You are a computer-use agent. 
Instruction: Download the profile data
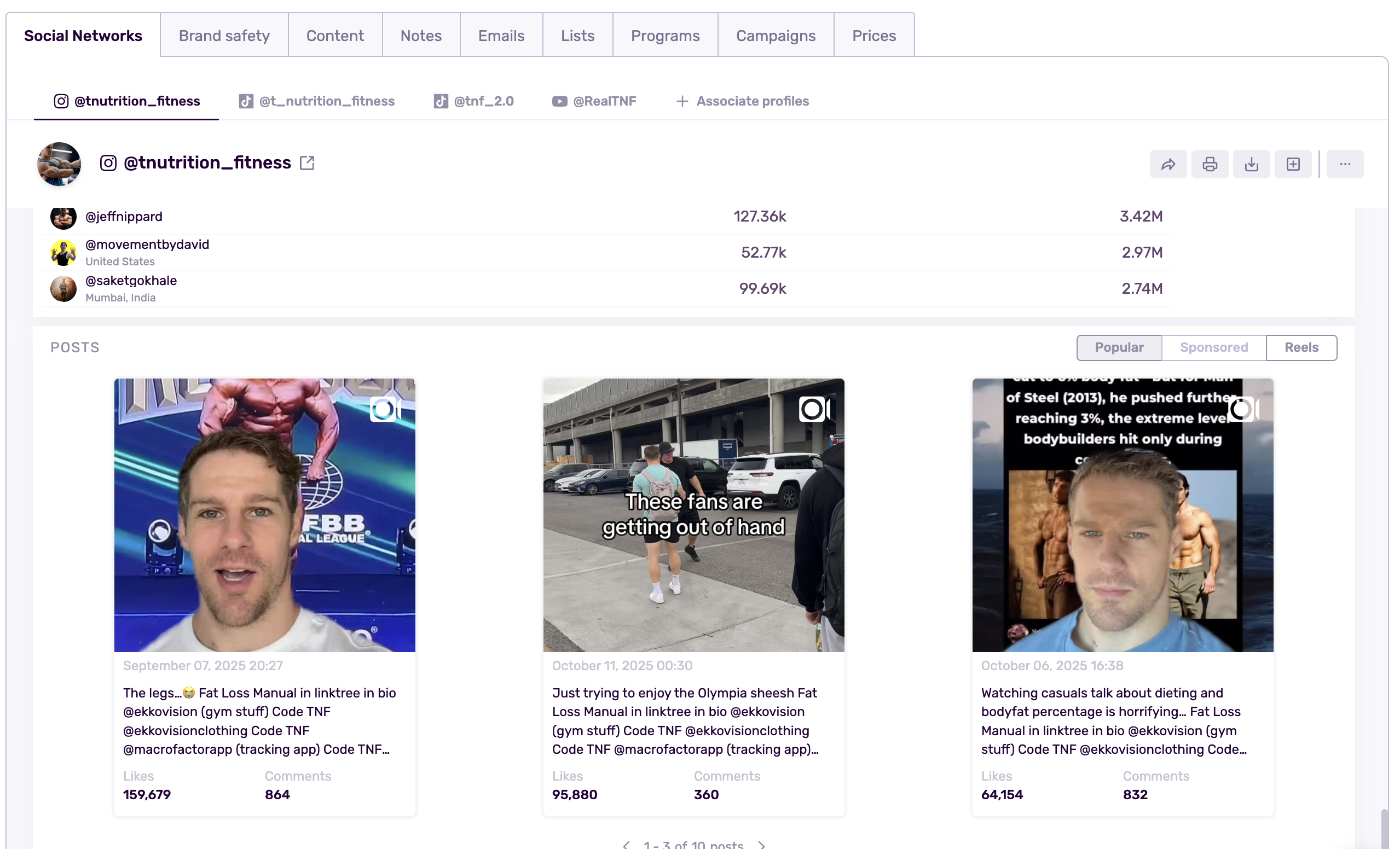(1251, 164)
